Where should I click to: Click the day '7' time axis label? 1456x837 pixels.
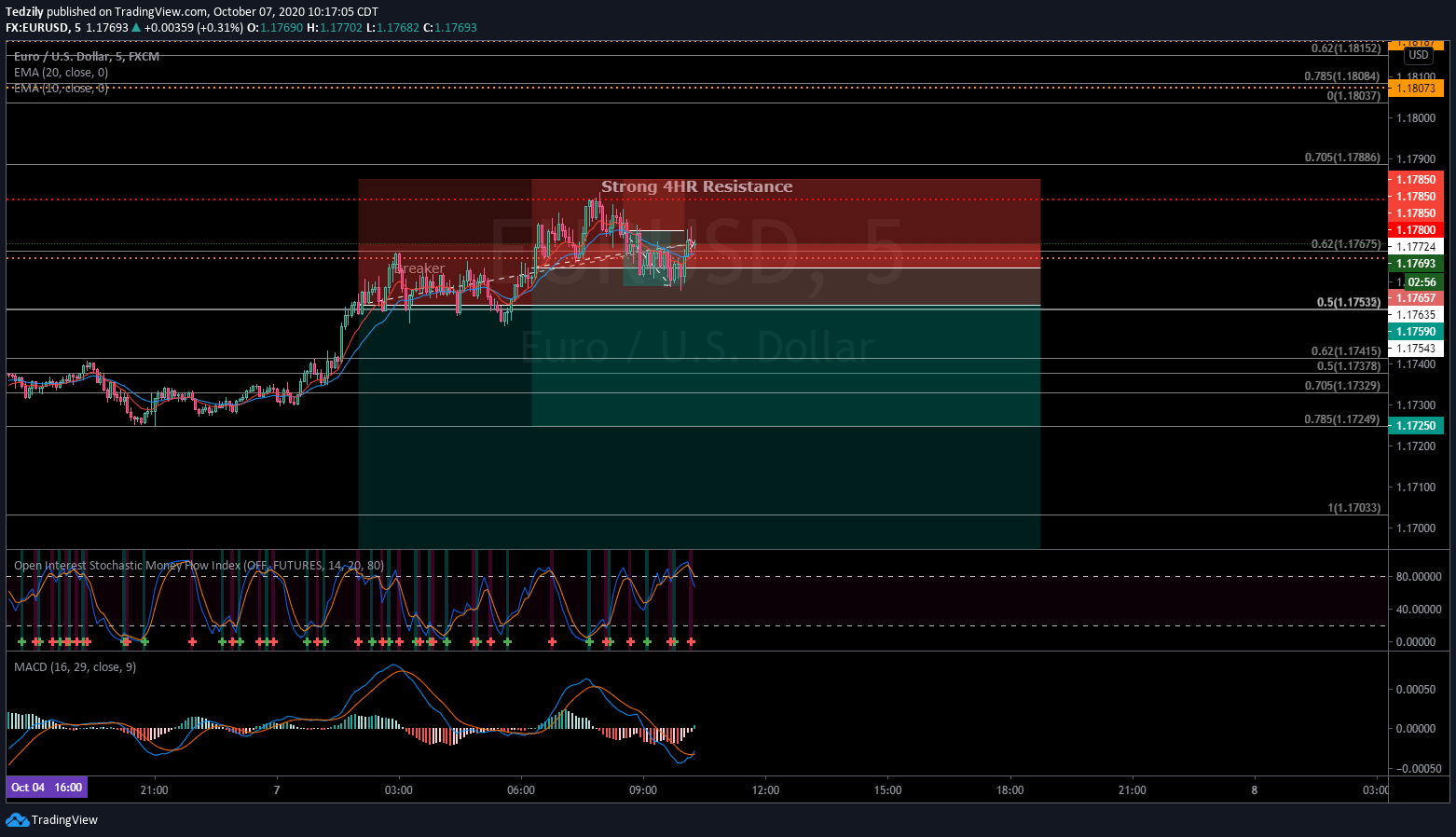click(277, 790)
